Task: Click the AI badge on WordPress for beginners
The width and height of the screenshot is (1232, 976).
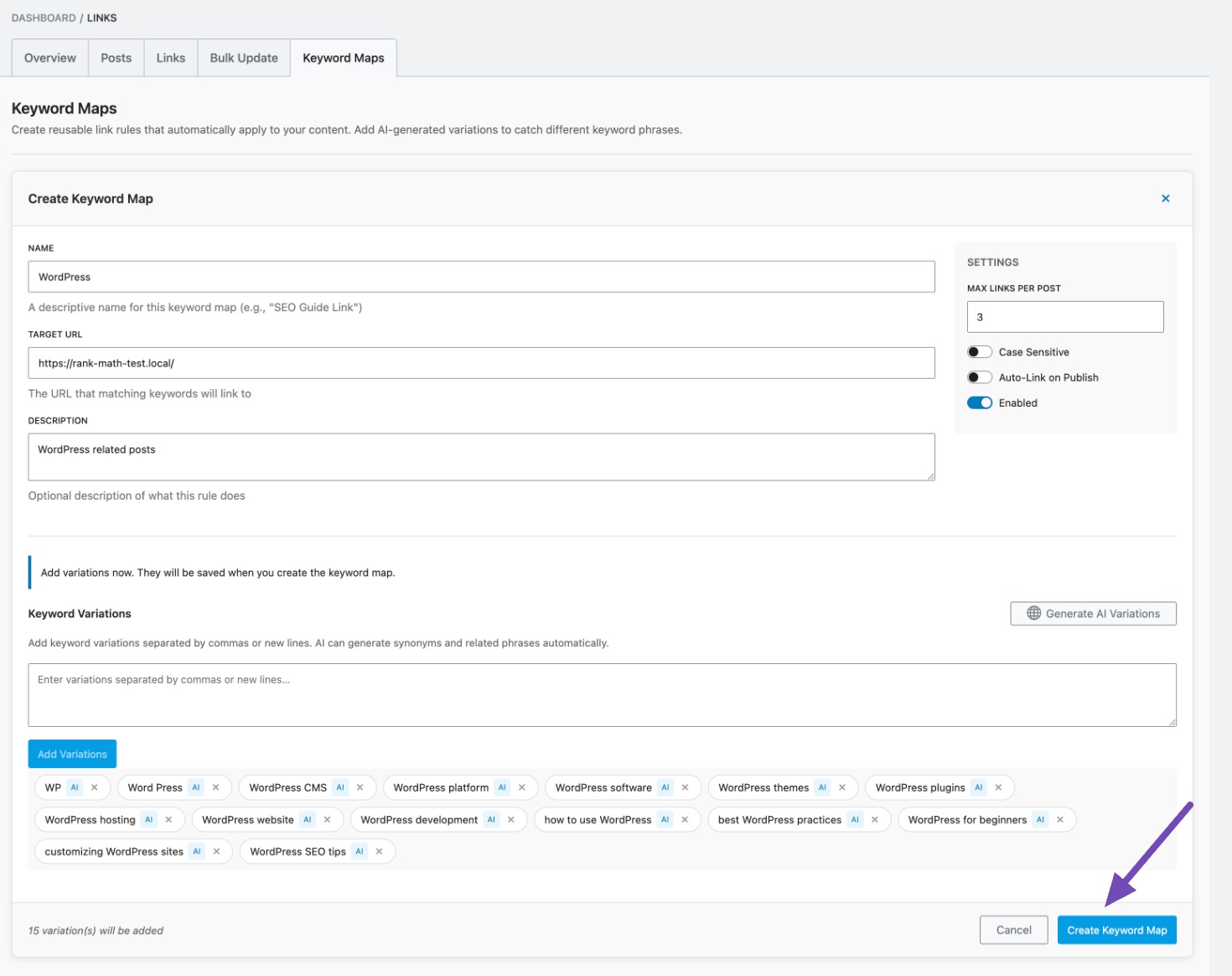Action: pyautogui.click(x=1040, y=819)
